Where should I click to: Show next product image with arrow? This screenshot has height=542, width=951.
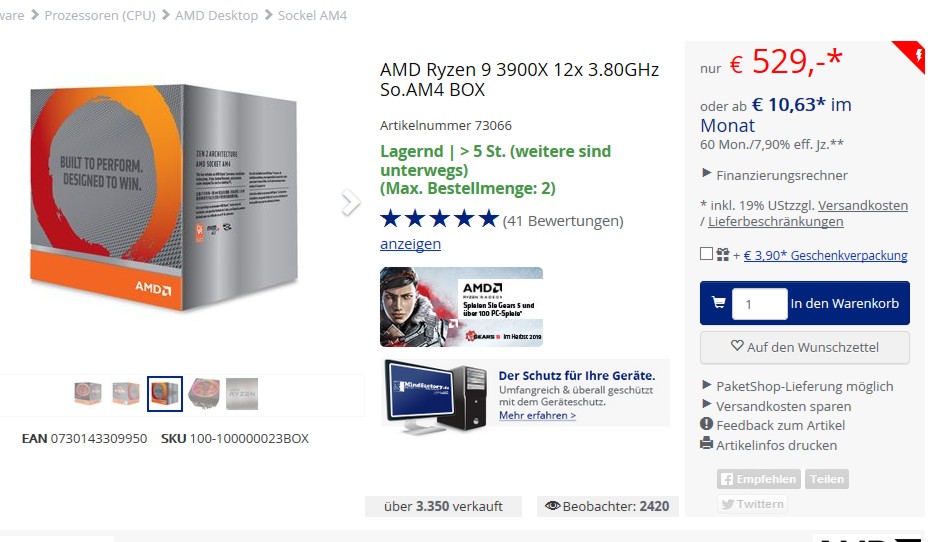pos(350,203)
